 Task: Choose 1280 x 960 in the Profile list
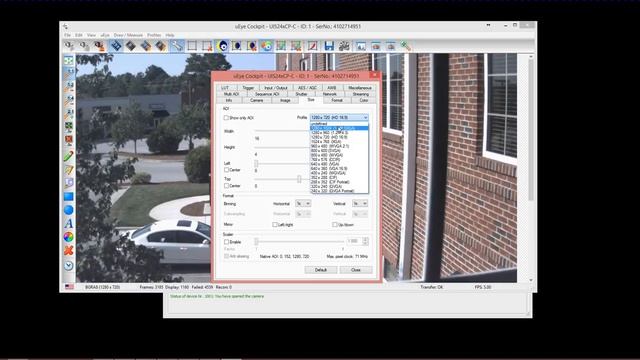pos(339,133)
